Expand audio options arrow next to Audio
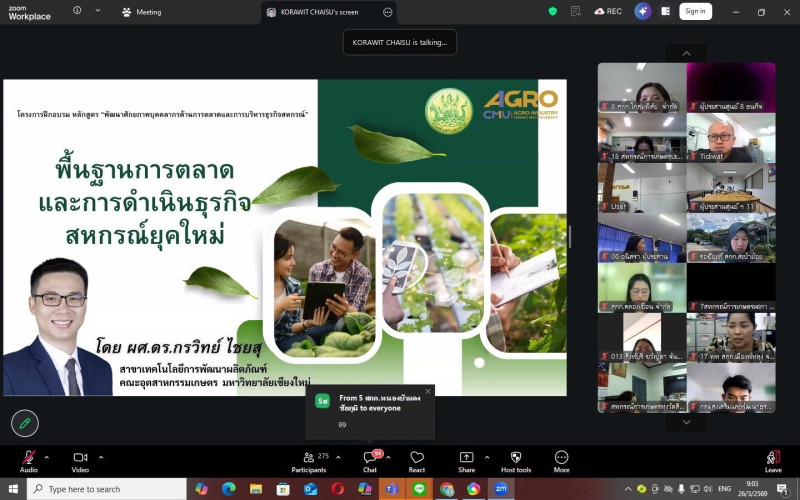Viewport: 800px width, 500px height. (x=47, y=456)
